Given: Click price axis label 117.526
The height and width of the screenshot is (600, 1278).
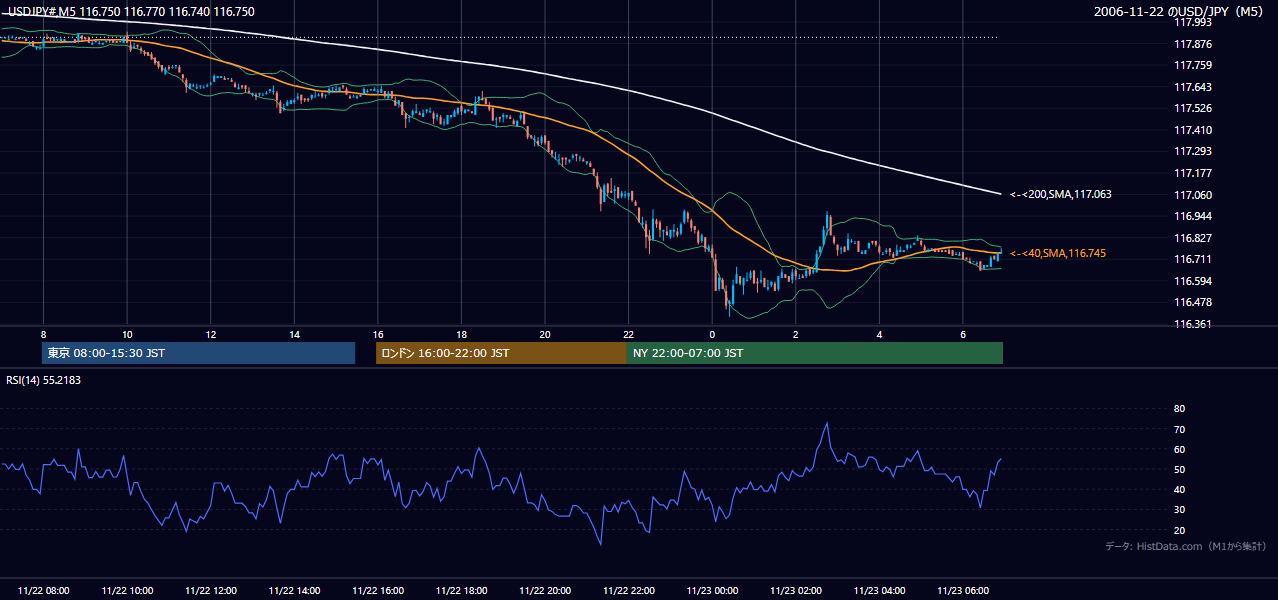Looking at the screenshot, I should click(1192, 108).
